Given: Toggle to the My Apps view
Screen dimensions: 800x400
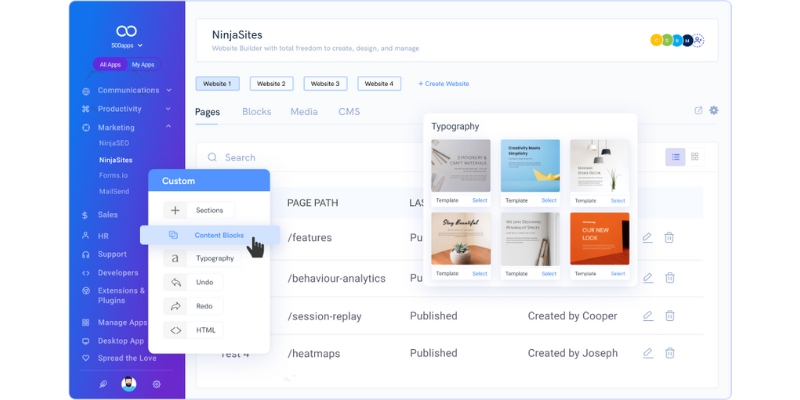Looking at the screenshot, I should [143, 64].
